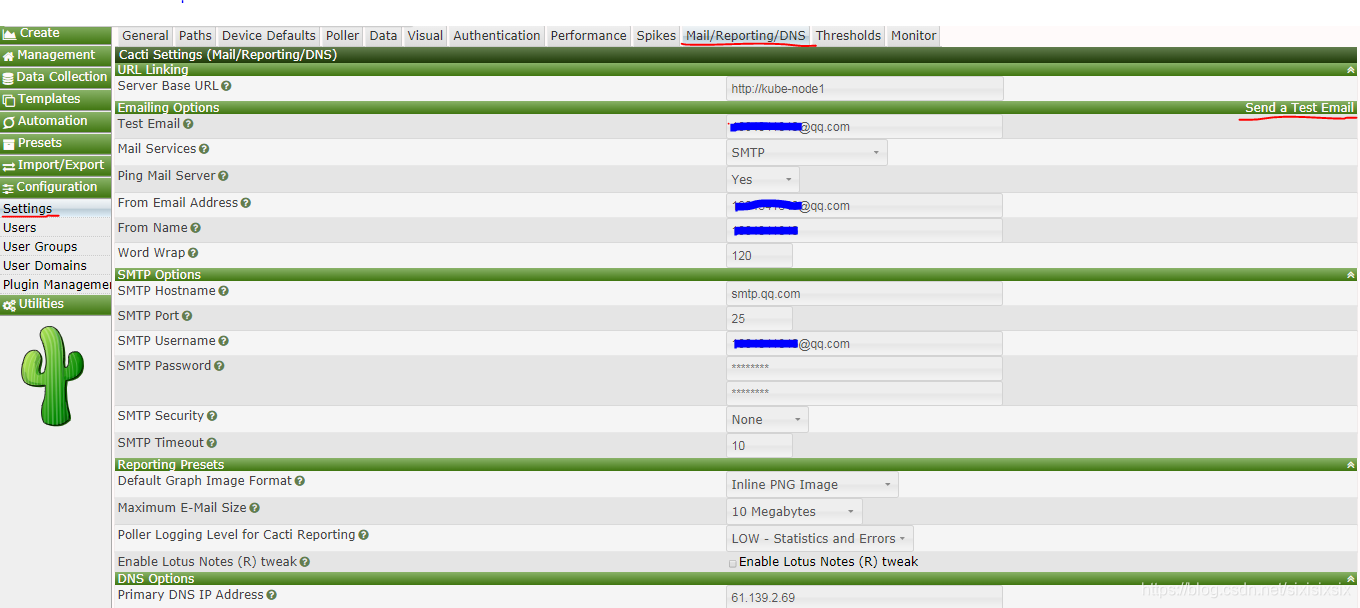Screen dimensions: 1360x608
Task: Expand the Import/Export menu
Action: point(56,165)
